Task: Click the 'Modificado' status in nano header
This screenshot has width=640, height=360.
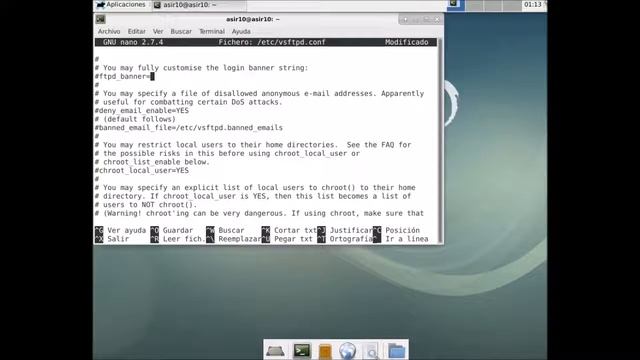Action: pos(407,42)
